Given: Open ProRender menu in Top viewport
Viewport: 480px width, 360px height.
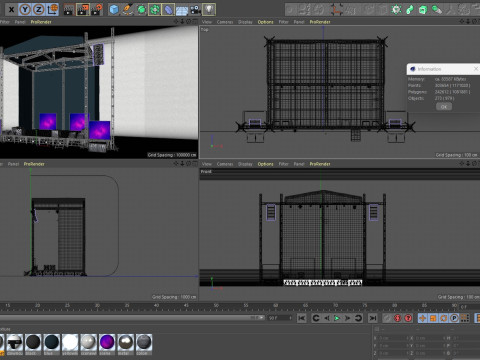Looking at the screenshot, I should coord(320,22).
